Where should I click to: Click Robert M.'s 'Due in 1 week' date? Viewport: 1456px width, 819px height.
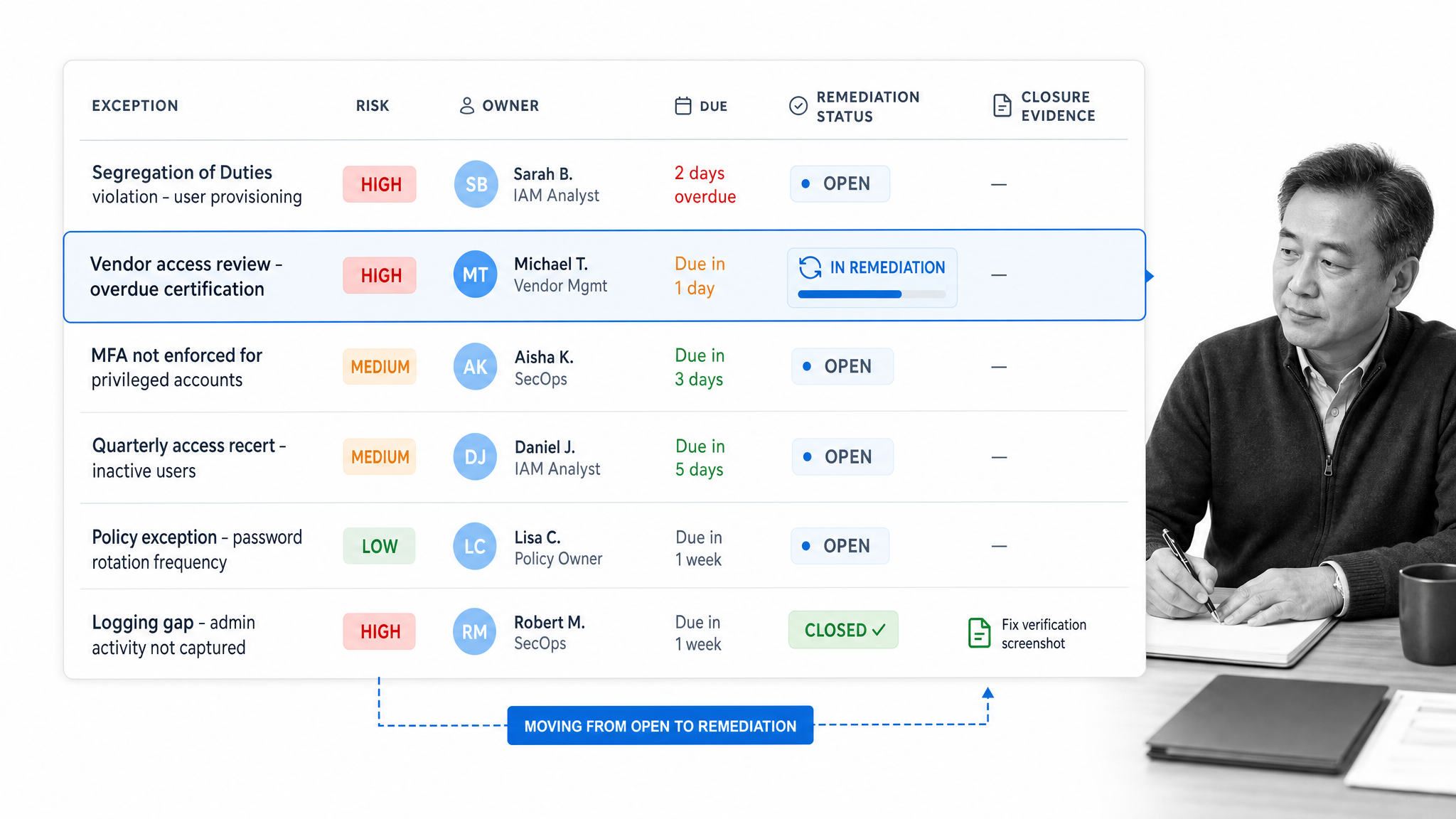(x=697, y=633)
